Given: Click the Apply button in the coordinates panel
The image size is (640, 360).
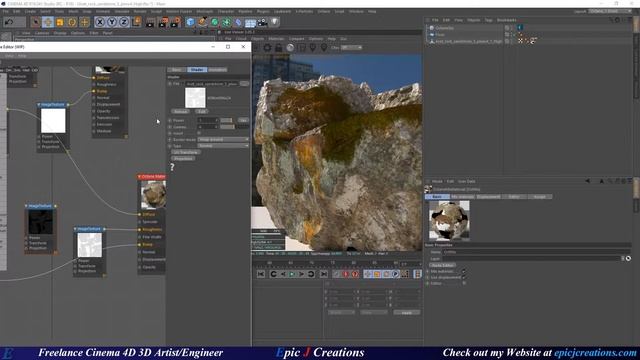Looking at the screenshot, I should 407,312.
